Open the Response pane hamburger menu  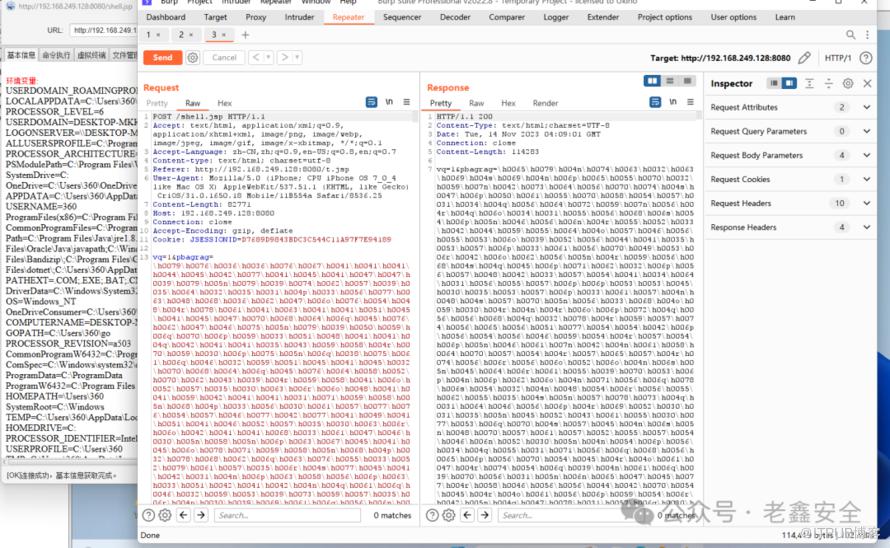(x=689, y=103)
